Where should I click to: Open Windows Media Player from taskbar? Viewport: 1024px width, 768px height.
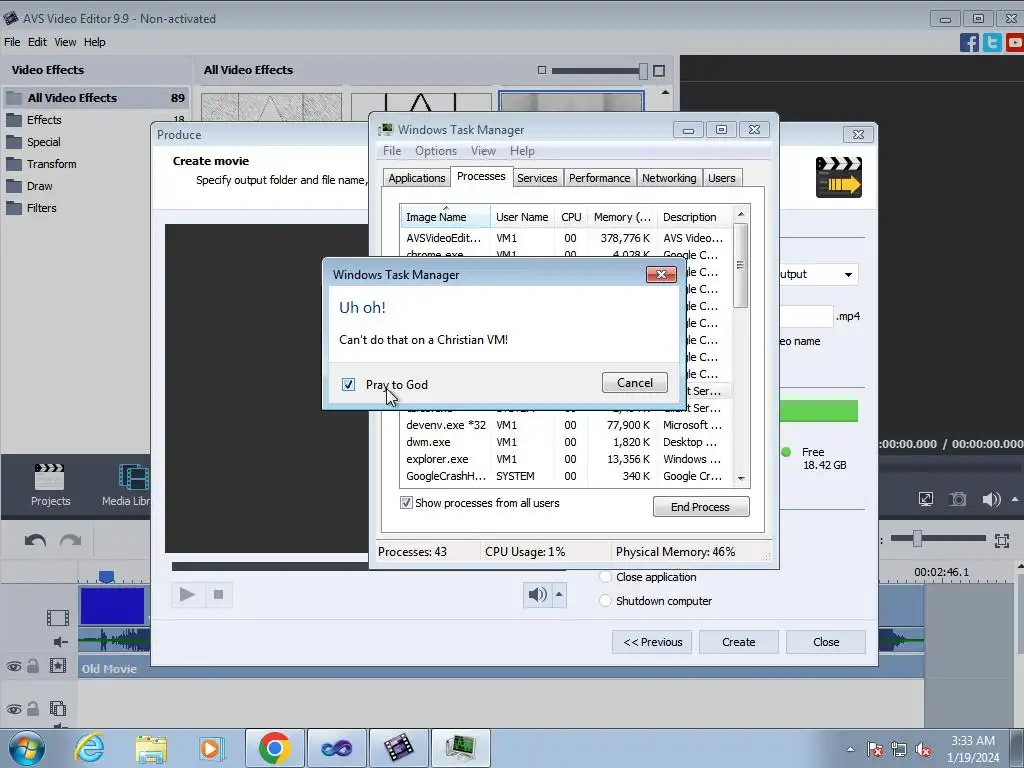click(212, 748)
